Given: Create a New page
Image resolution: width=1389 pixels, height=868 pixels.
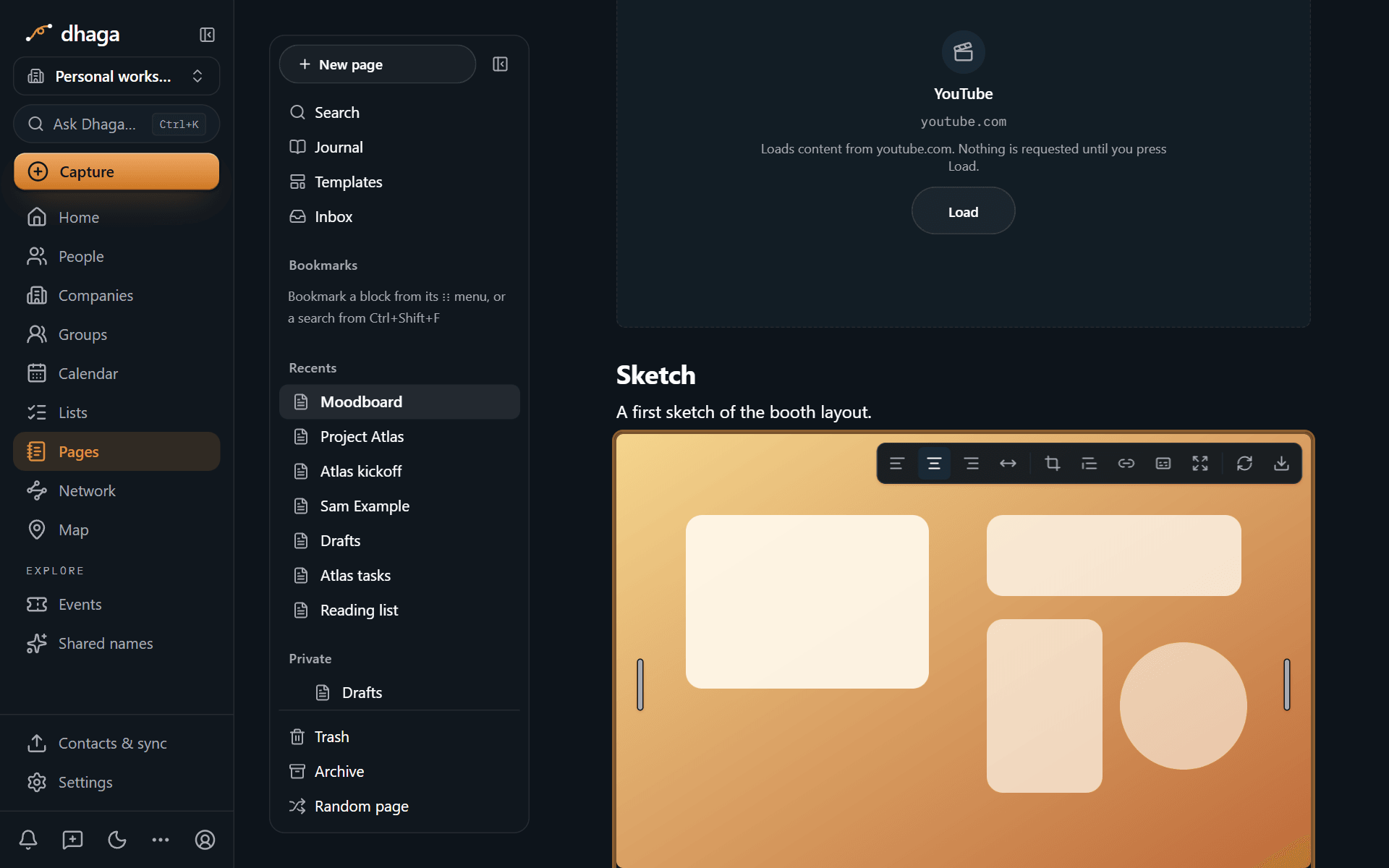Looking at the screenshot, I should click(x=378, y=64).
